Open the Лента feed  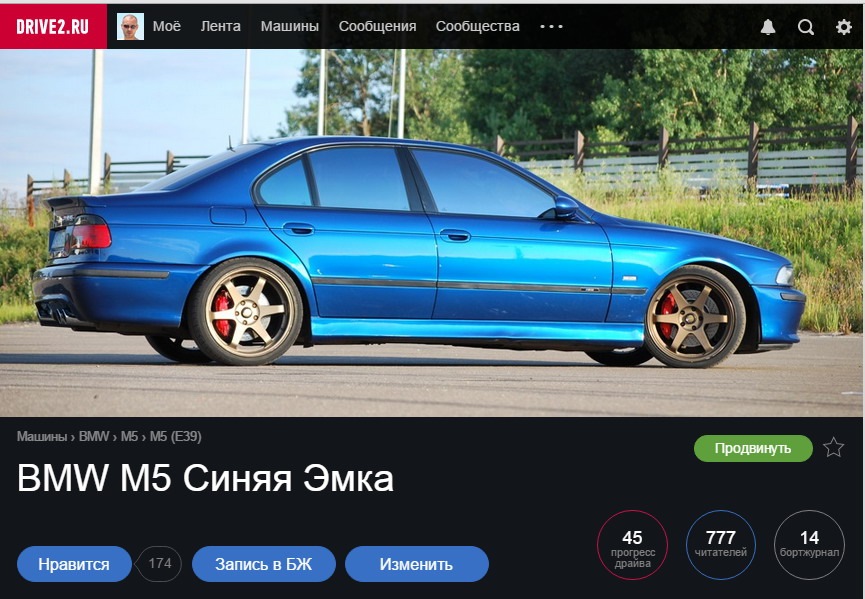[x=221, y=26]
